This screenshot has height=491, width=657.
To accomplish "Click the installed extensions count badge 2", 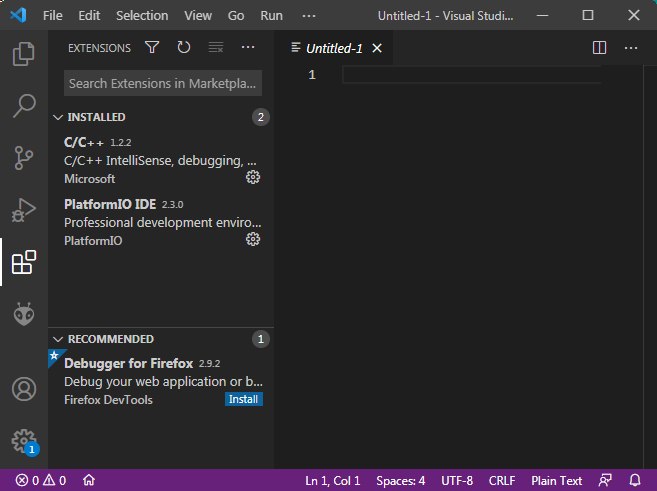I will [x=261, y=117].
